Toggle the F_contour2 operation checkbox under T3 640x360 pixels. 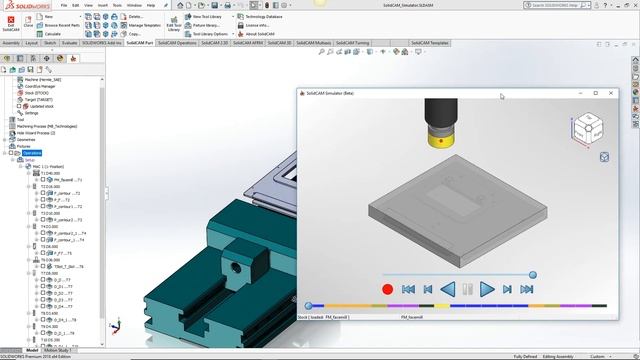point(43,219)
